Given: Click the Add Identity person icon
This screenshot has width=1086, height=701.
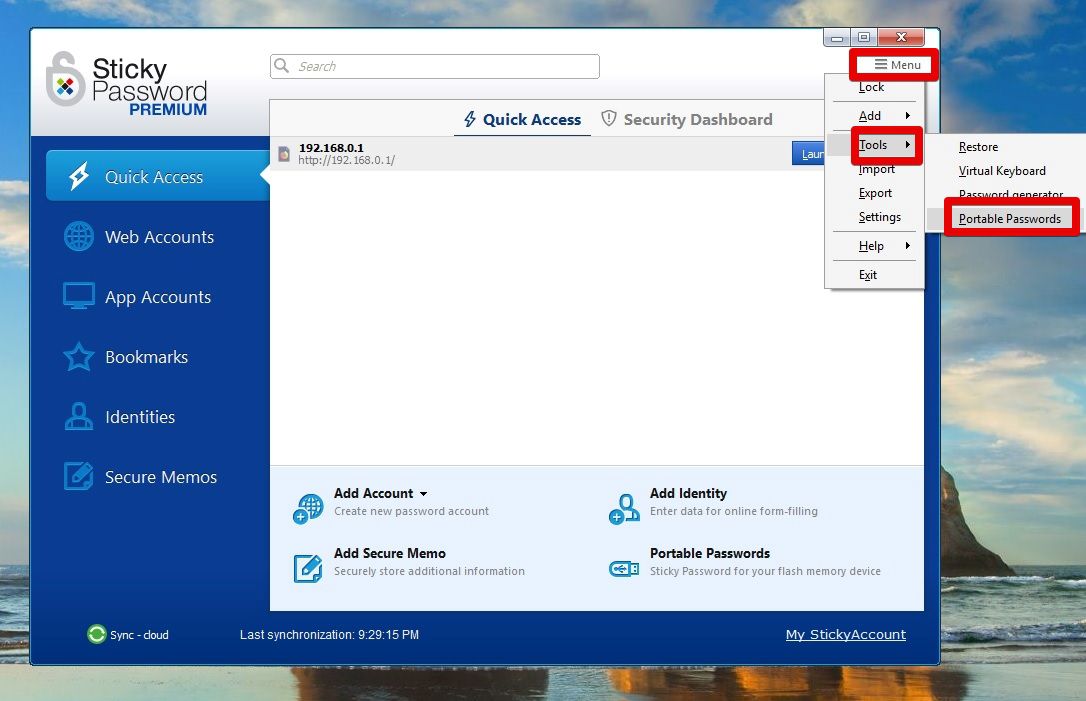Looking at the screenshot, I should pos(624,508).
